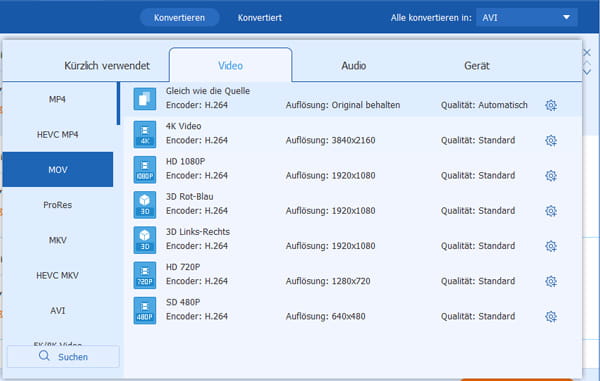Click the 480P preset icon

(x=145, y=310)
